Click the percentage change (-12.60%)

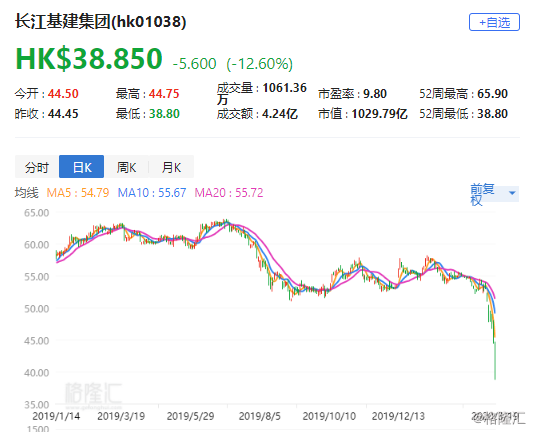click(x=260, y=64)
